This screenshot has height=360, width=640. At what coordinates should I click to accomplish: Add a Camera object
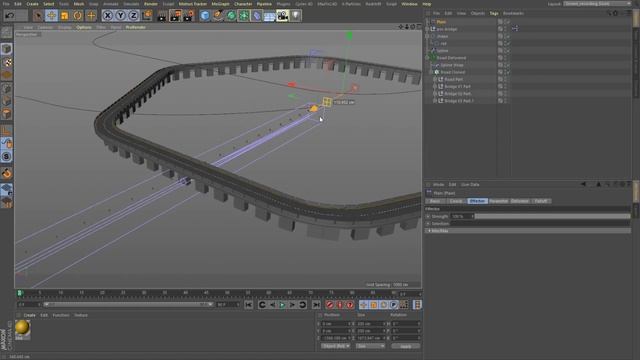coord(282,16)
